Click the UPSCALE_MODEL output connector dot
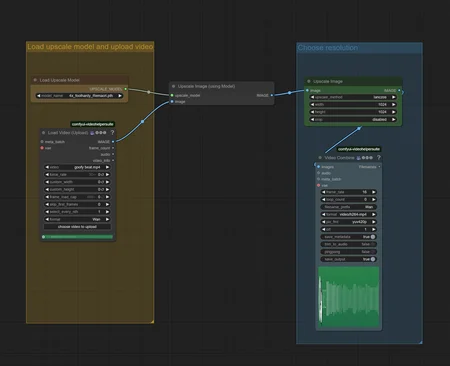Viewport: 450px width, 366px height. pos(125,89)
